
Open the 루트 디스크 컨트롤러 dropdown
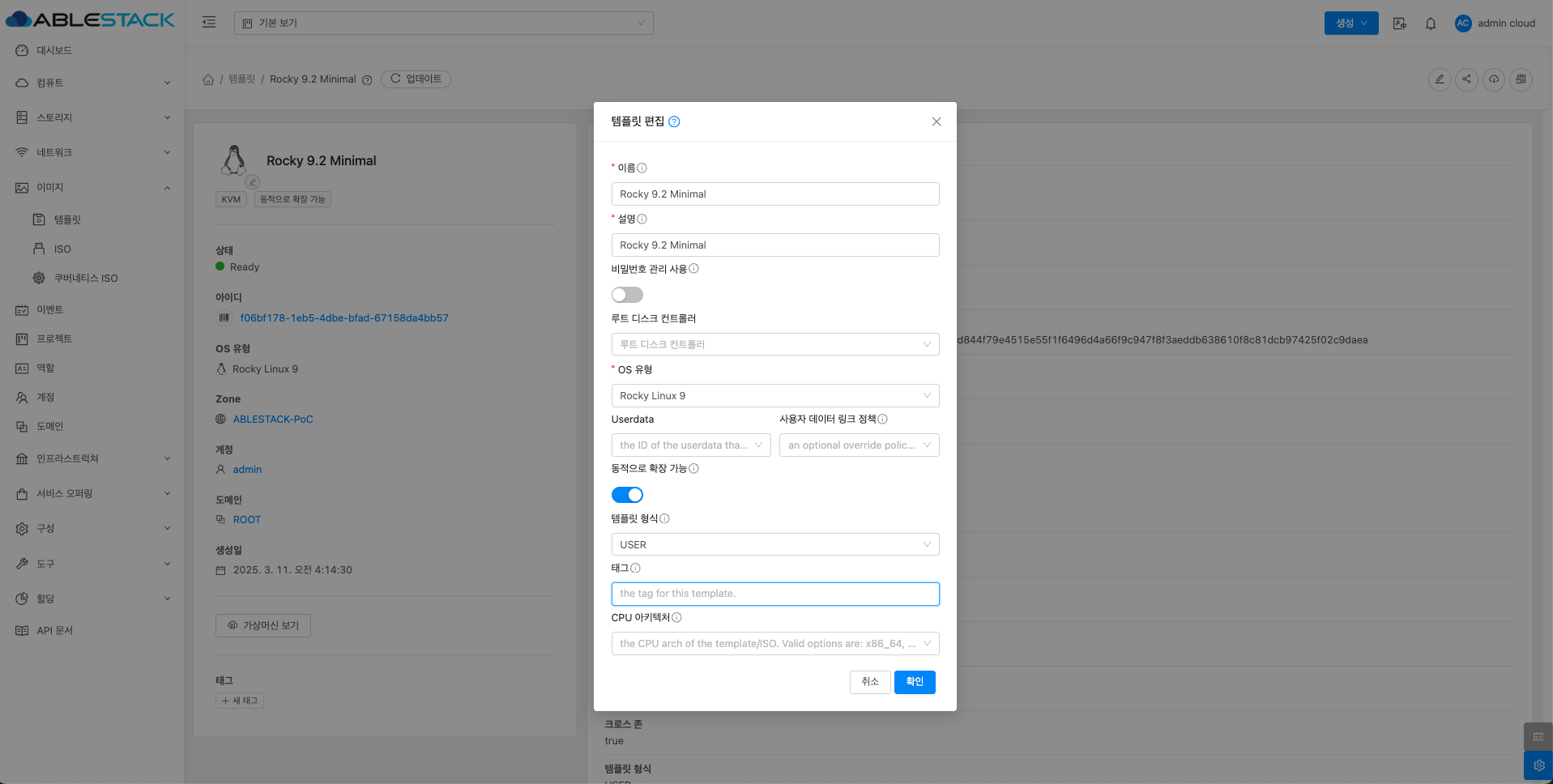(775, 344)
